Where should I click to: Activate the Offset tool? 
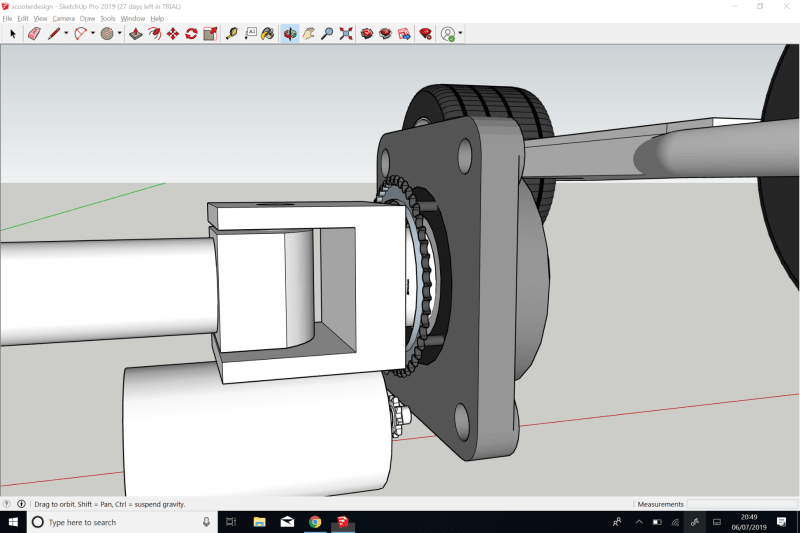tap(155, 34)
